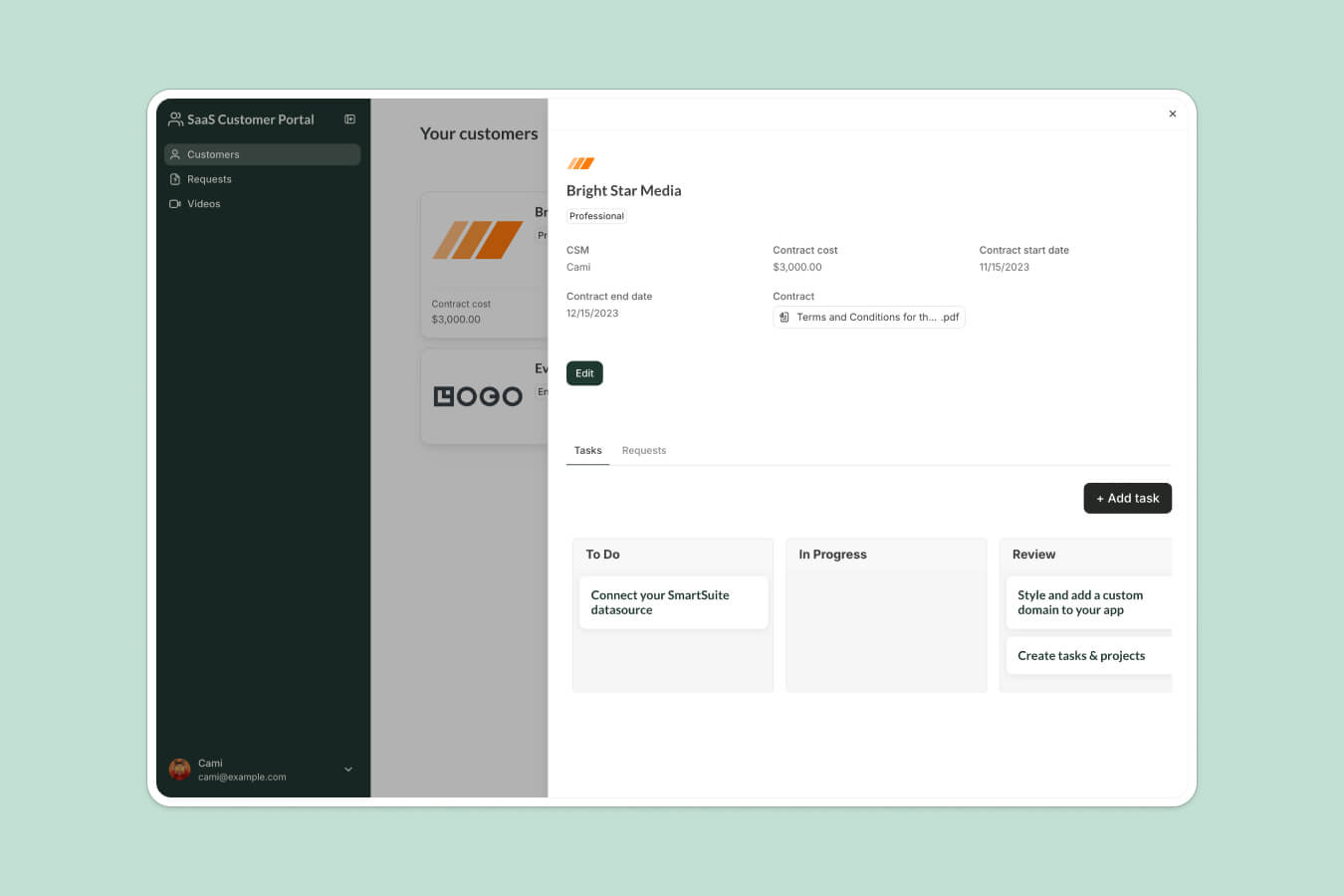Click the Your customers heading

click(x=479, y=133)
